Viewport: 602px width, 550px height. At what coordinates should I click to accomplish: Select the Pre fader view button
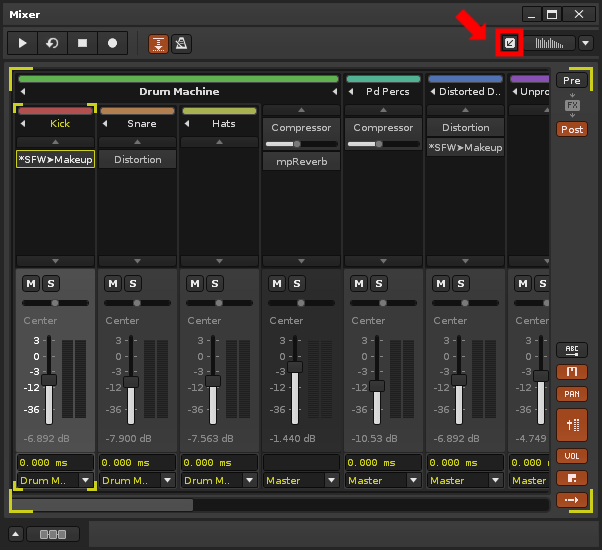pos(572,81)
